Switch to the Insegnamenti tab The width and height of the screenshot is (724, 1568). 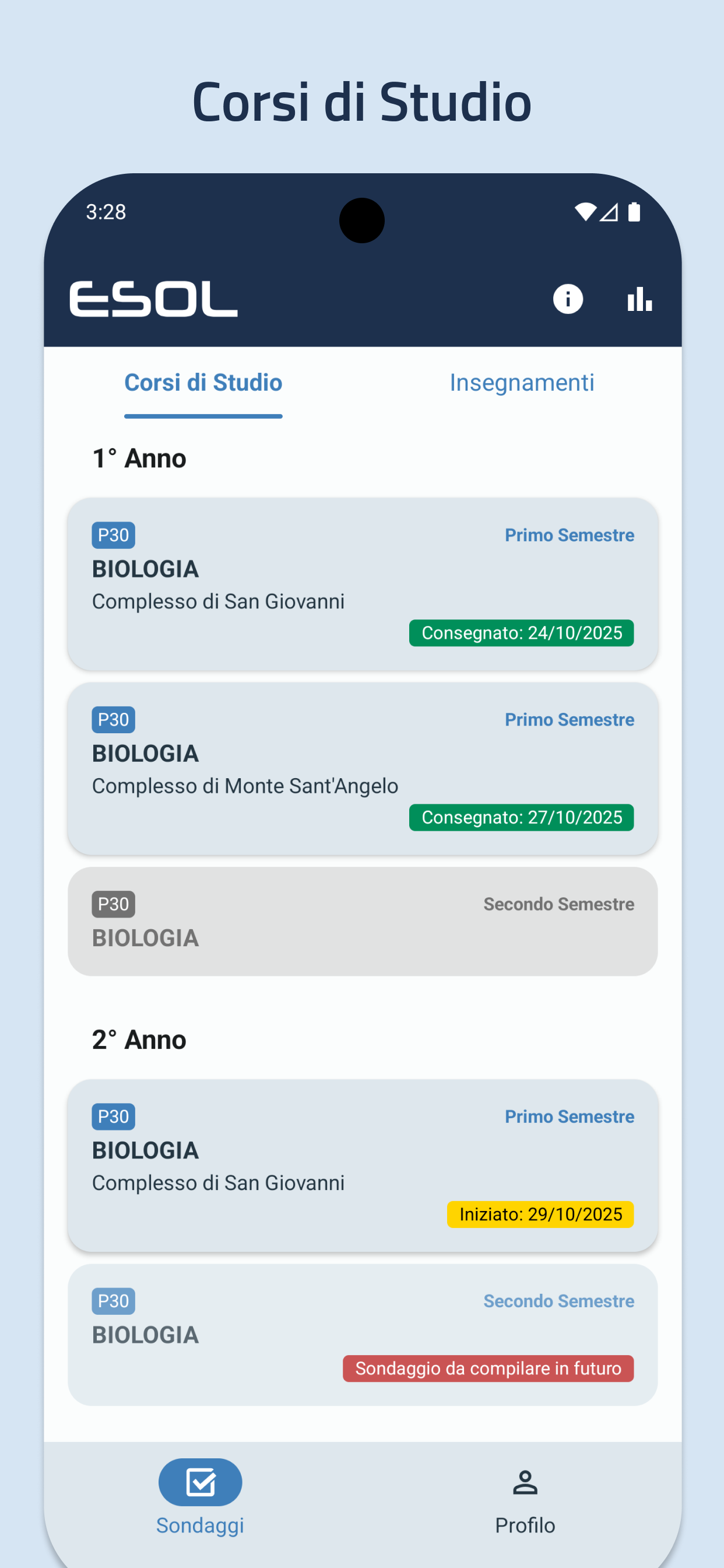tap(521, 383)
